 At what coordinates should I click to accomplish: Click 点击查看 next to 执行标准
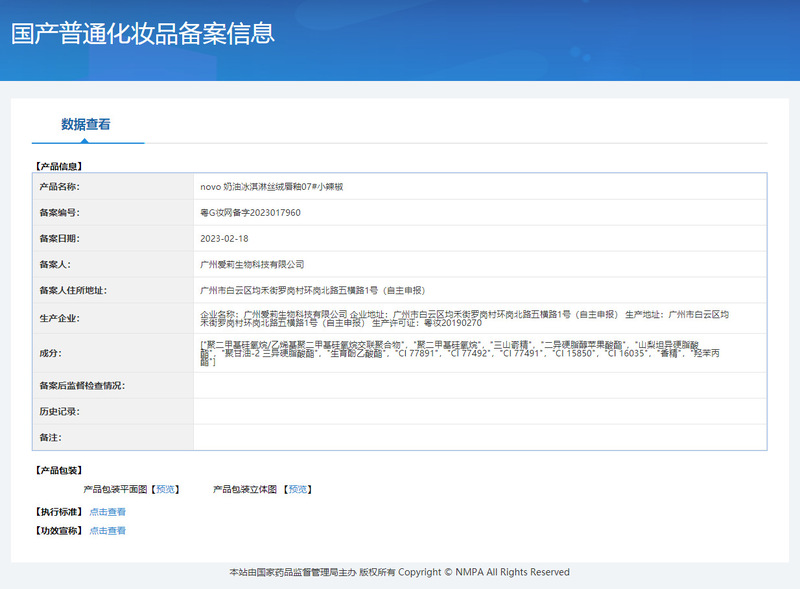click(107, 511)
